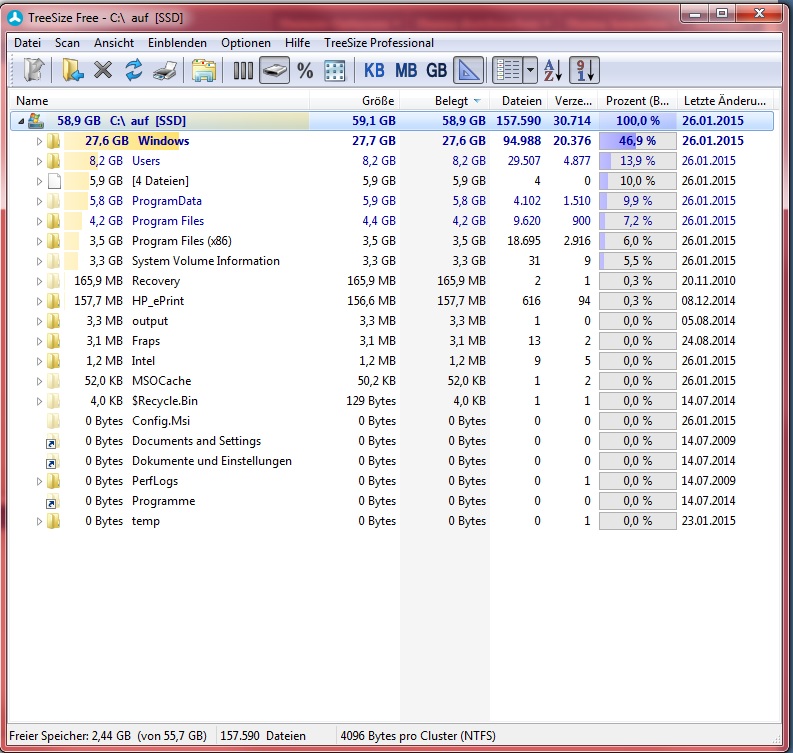Expand the Windows folder
The width and height of the screenshot is (793, 753).
tap(39, 141)
